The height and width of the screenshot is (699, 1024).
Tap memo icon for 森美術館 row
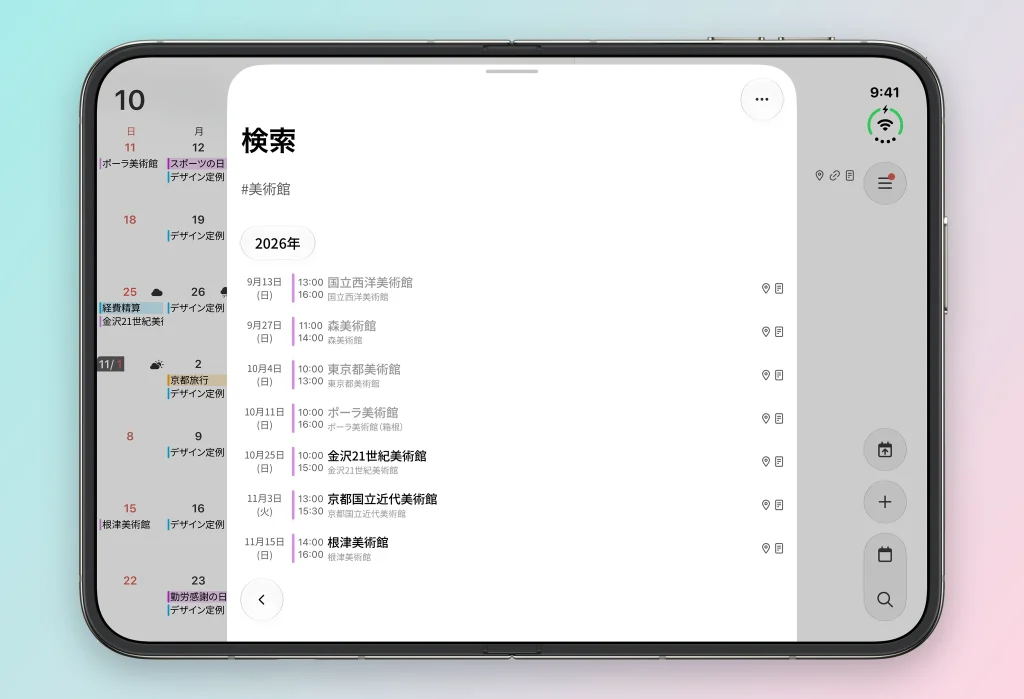tap(779, 331)
